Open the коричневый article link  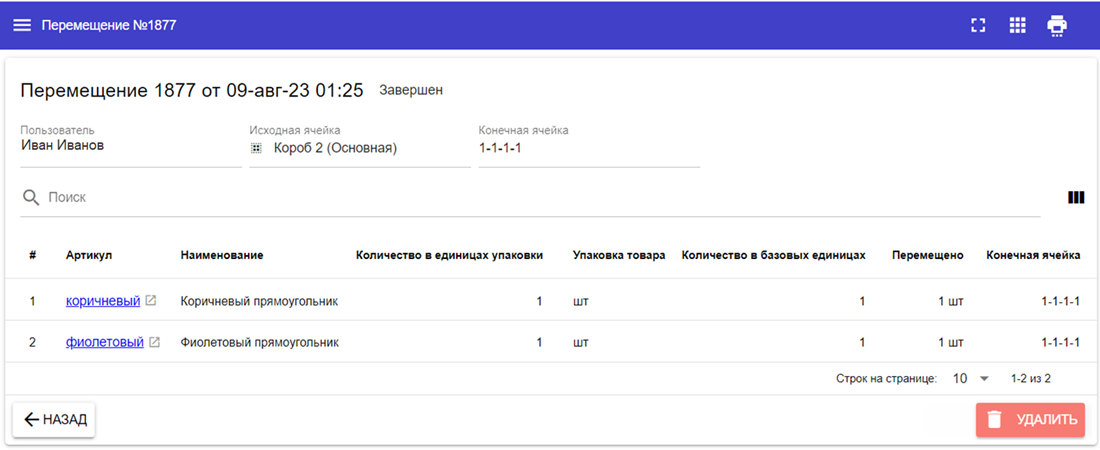point(103,300)
